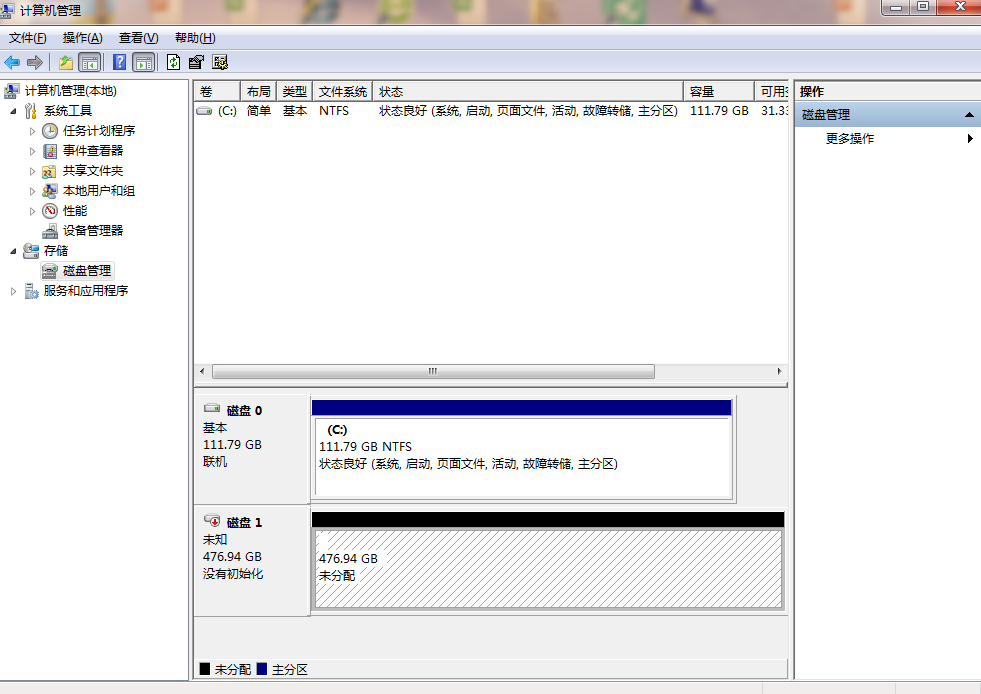Click the blue 主分区 legend swatch
This screenshot has width=981, height=694.
pyautogui.click(x=262, y=669)
